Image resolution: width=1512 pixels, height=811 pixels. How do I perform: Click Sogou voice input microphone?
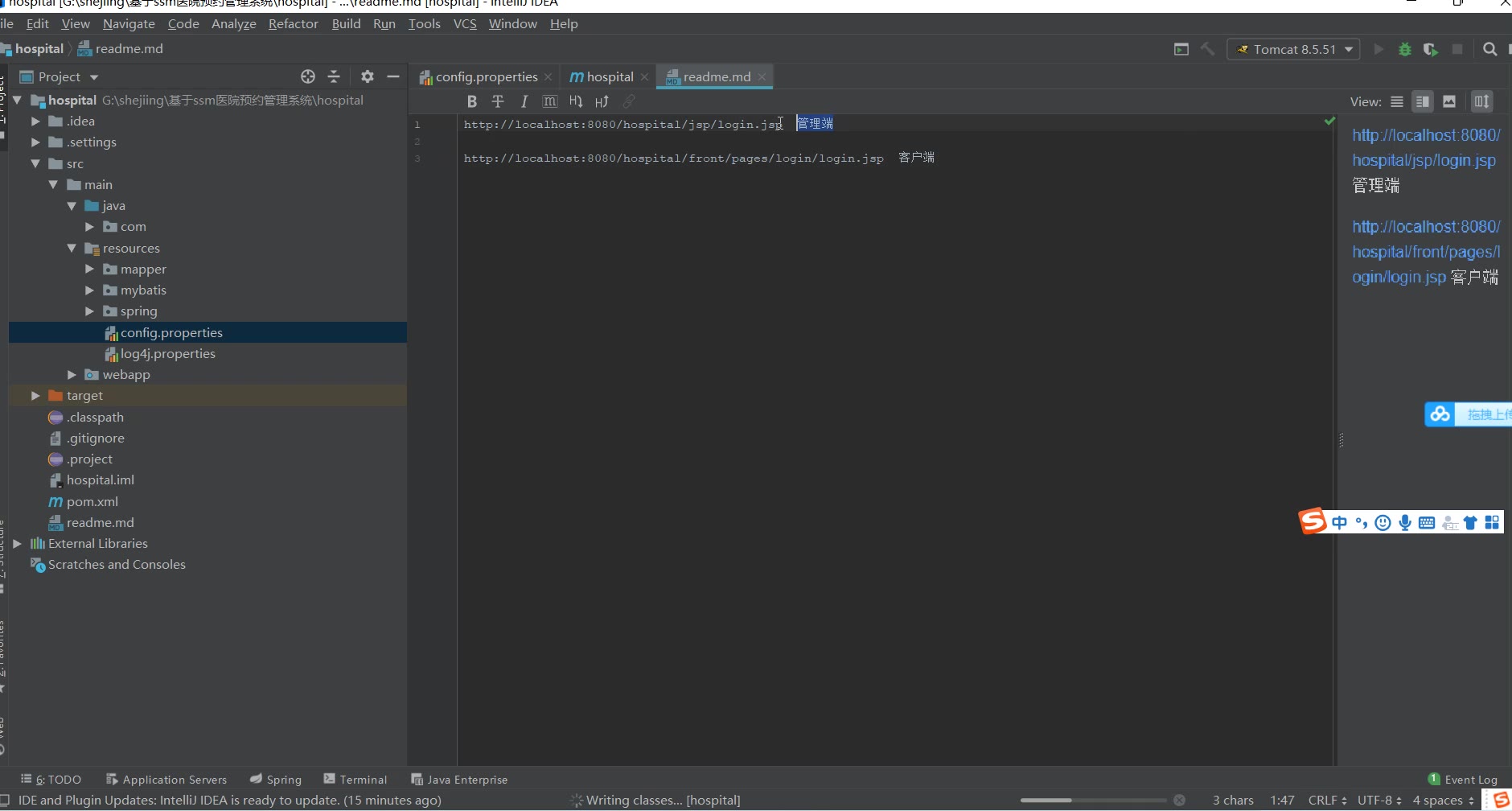point(1405,523)
